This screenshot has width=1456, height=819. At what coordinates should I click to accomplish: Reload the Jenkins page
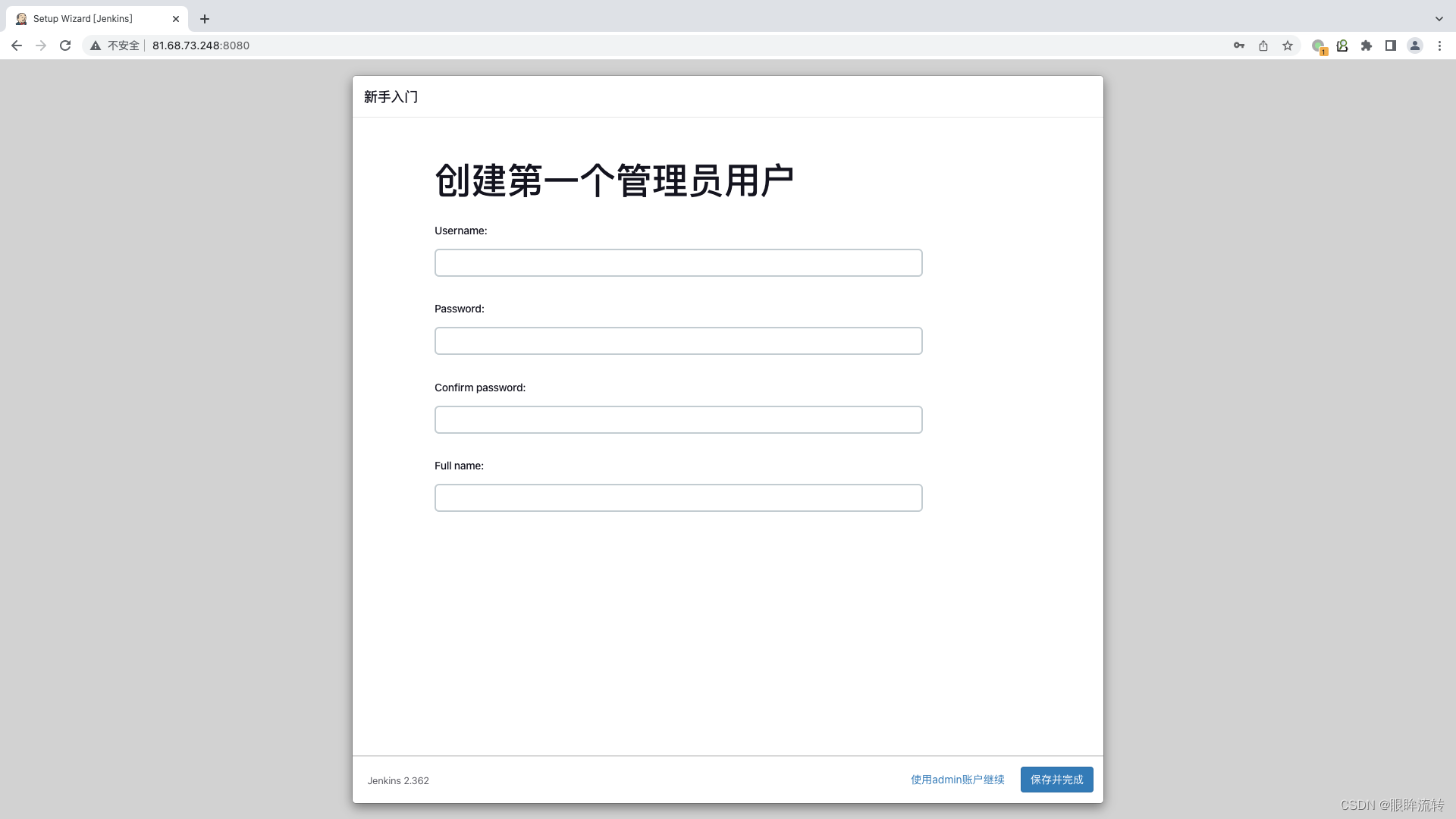click(x=65, y=45)
